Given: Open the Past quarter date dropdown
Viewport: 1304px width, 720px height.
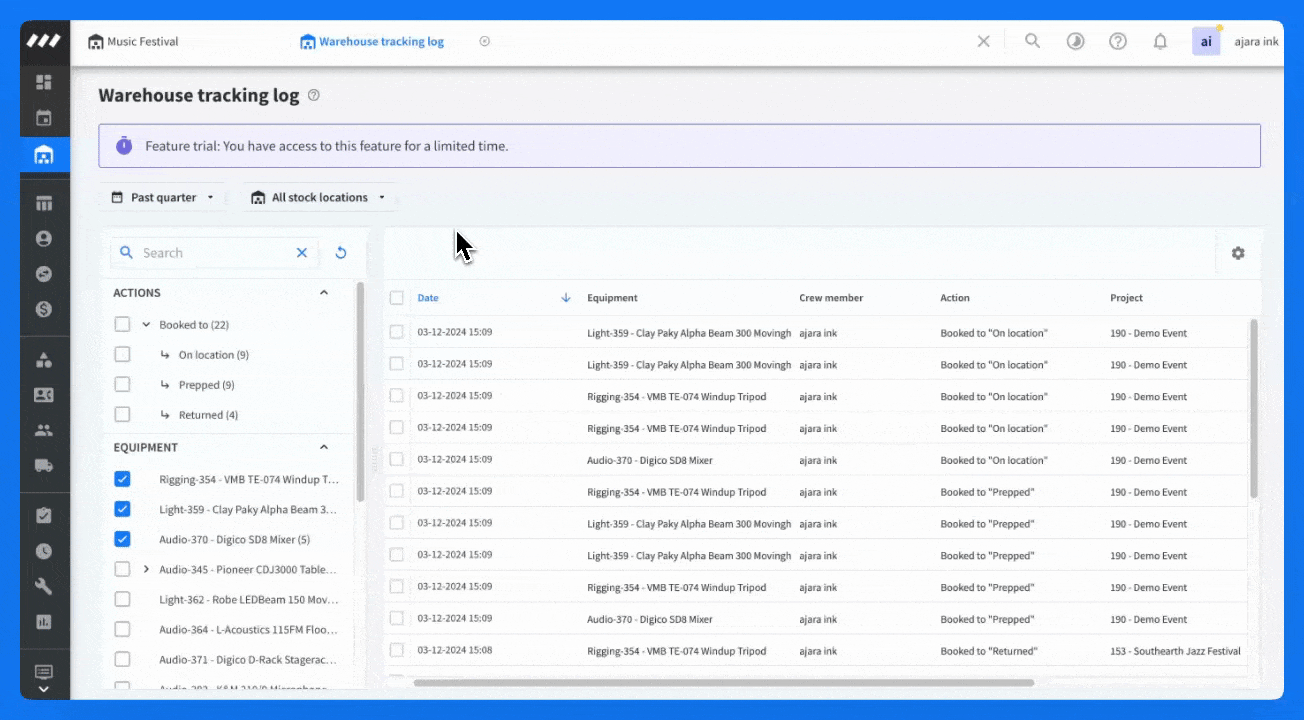Looking at the screenshot, I should point(163,197).
